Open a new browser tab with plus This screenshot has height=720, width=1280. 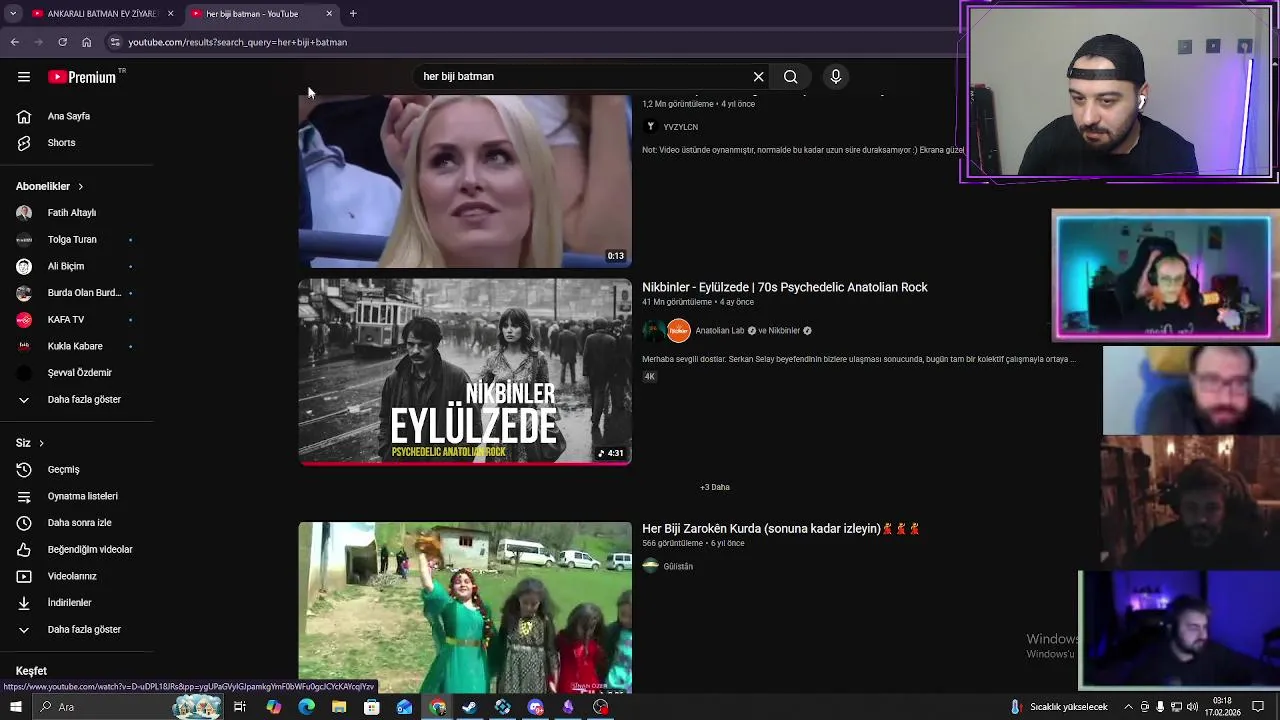coord(353,14)
